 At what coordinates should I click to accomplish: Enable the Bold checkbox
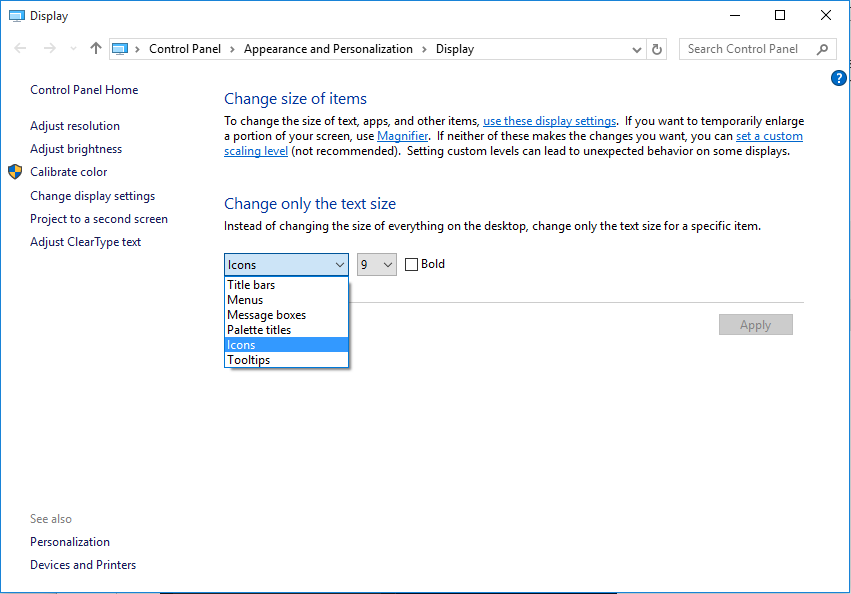[411, 264]
